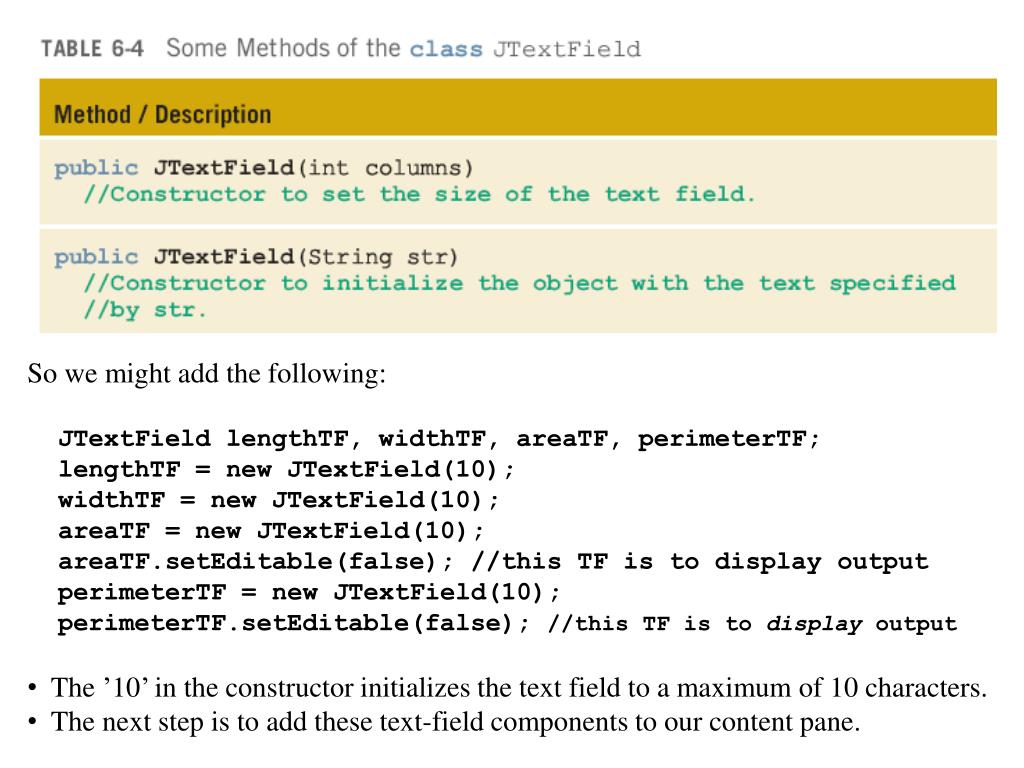Viewport: 1024px width, 768px height.
Task: Click the bullet about maximum of 10 characters
Action: 507,688
